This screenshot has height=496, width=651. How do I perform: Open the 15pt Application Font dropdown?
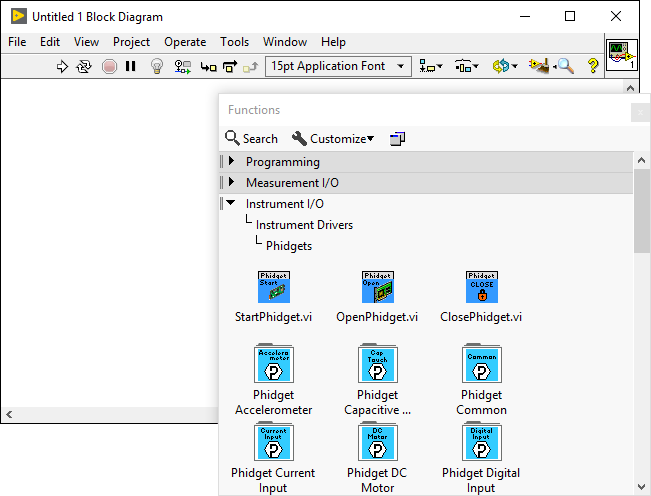click(x=338, y=66)
